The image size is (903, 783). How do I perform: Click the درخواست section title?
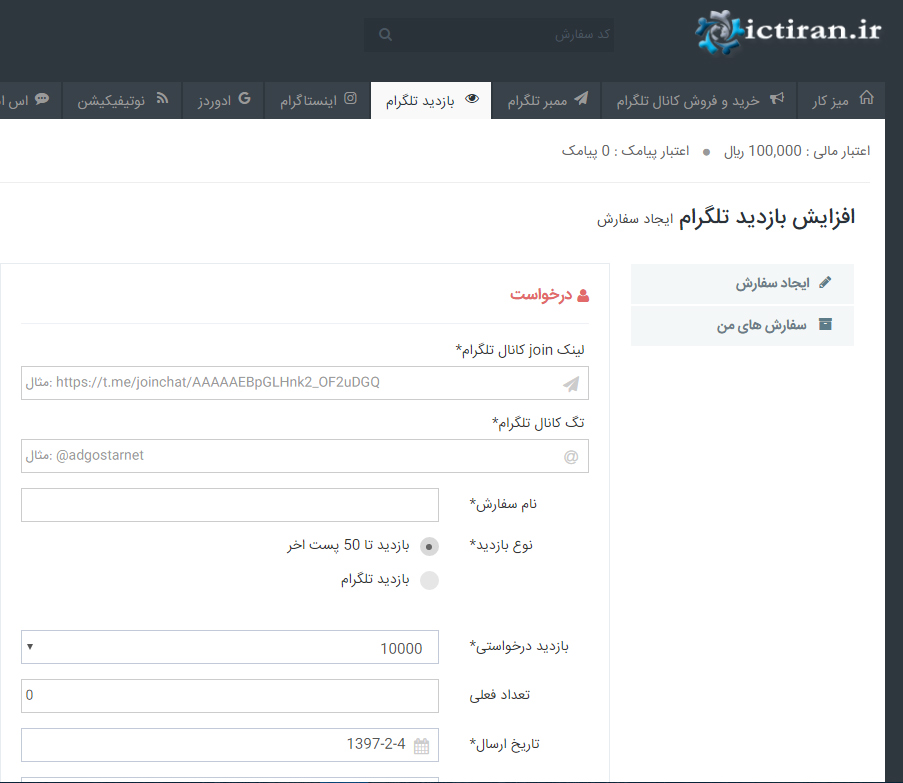tap(541, 295)
